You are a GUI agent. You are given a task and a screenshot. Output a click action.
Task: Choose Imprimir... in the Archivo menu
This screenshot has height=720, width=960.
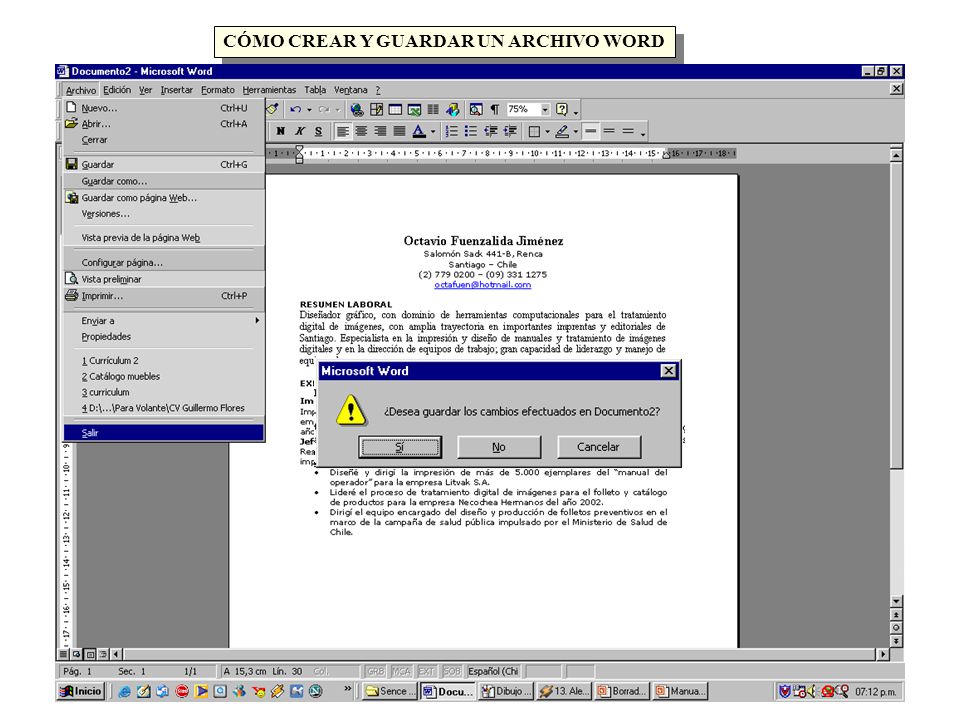[164, 296]
